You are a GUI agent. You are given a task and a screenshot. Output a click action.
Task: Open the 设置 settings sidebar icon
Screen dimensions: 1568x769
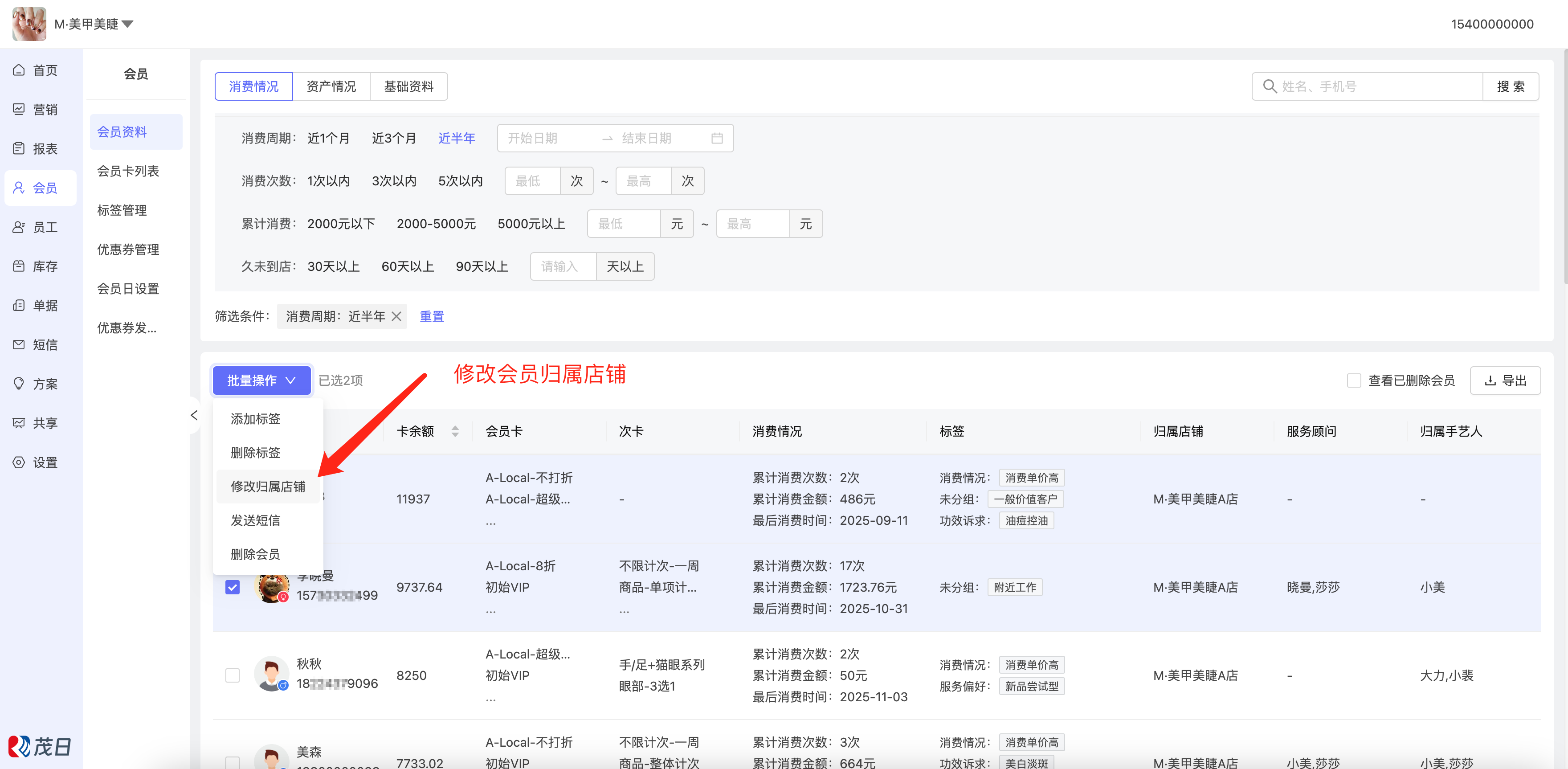[x=19, y=462]
